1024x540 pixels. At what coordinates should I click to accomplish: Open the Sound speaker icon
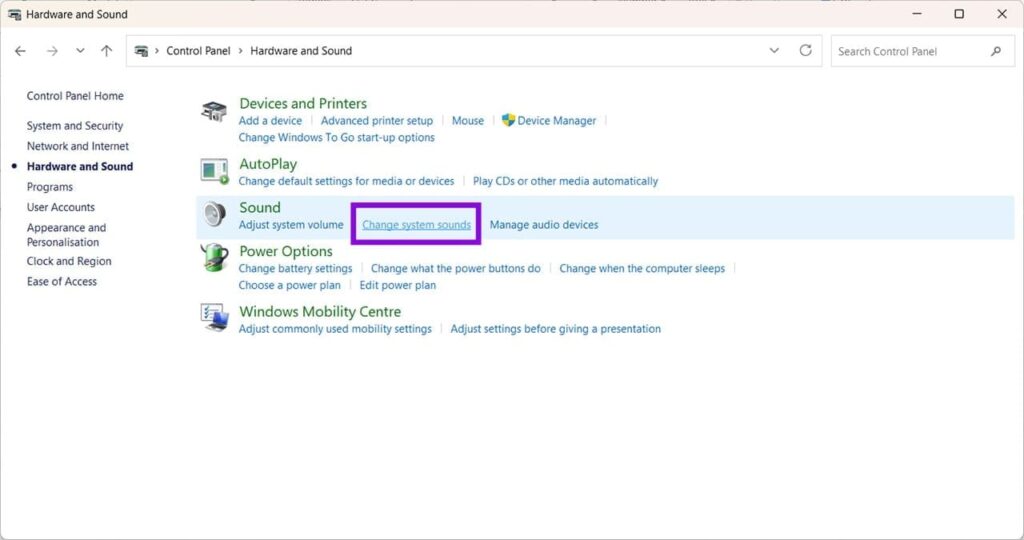(x=214, y=214)
